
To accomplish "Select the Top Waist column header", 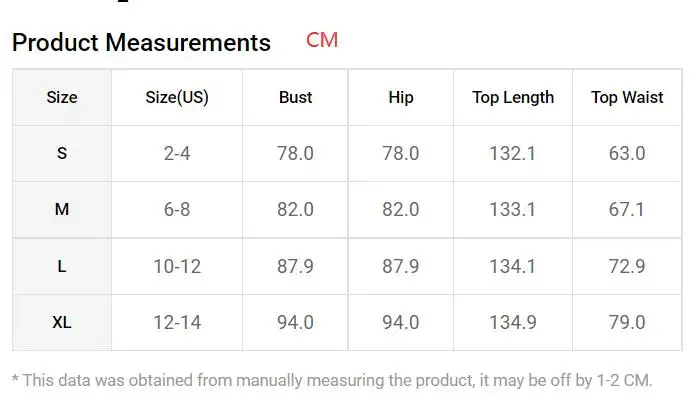I will point(627,97).
